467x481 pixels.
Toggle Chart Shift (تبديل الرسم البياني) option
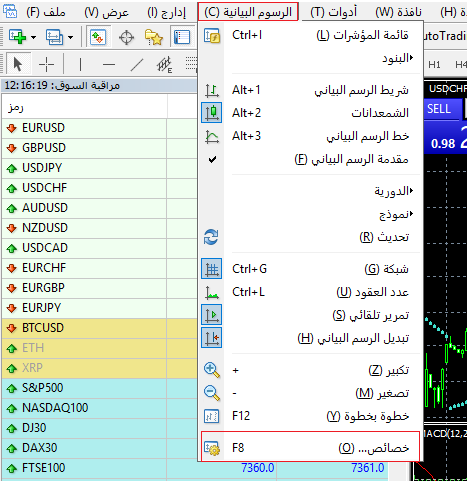coord(311,338)
